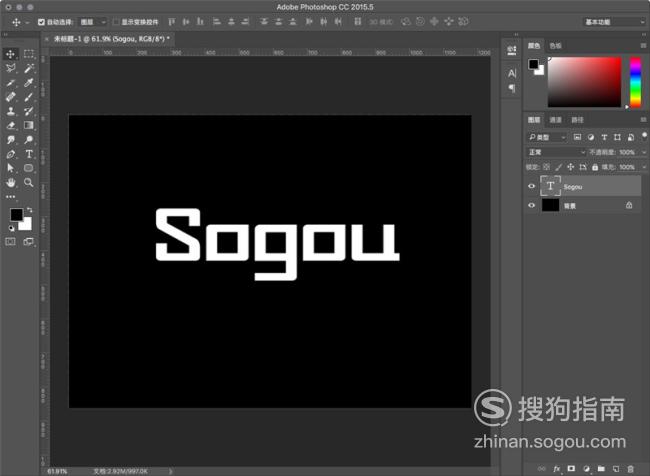Open the Color panel flyout menu
This screenshot has width=650, height=476.
[x=643, y=46]
